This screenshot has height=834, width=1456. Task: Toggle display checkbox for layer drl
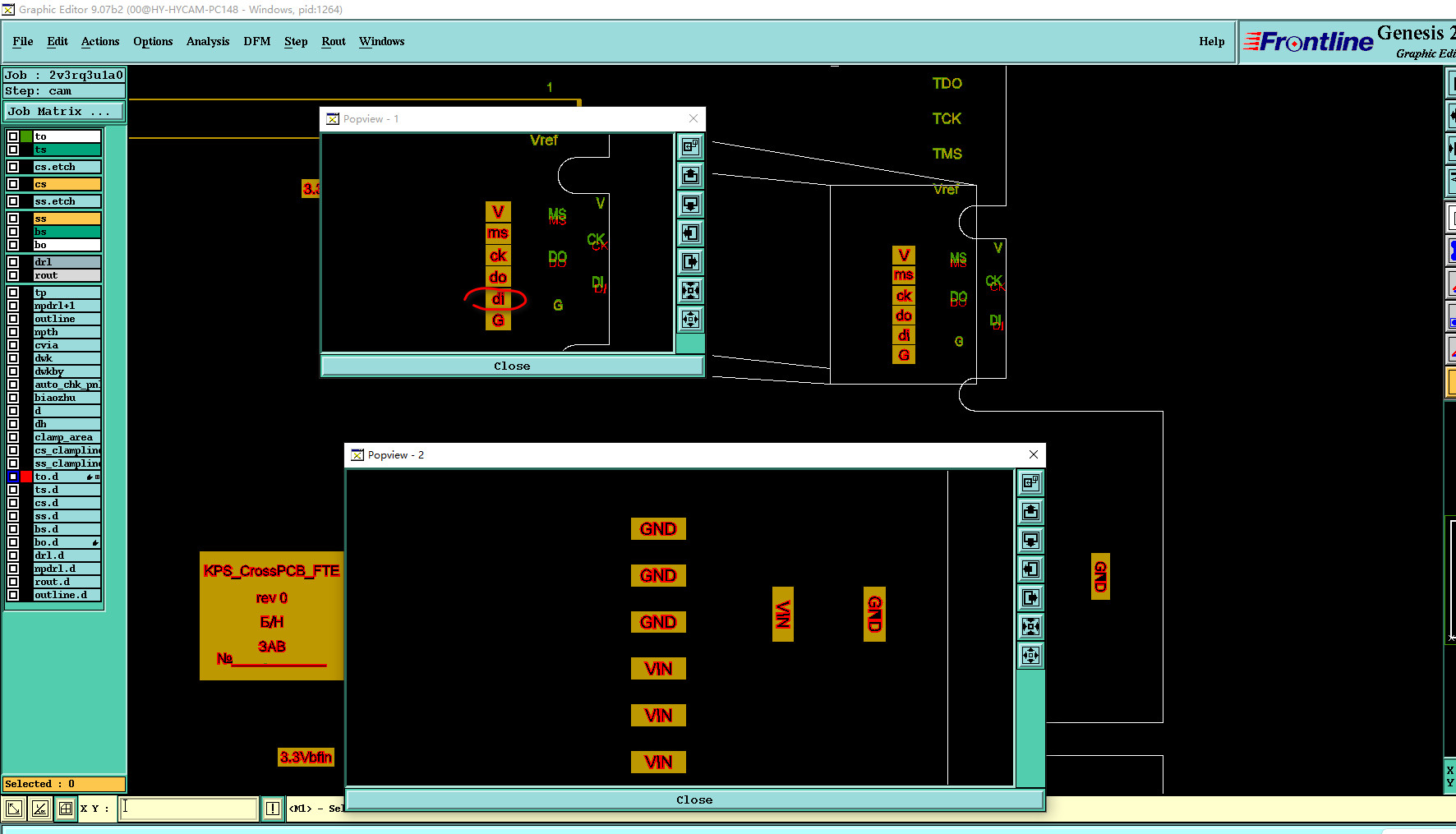pyautogui.click(x=13, y=262)
